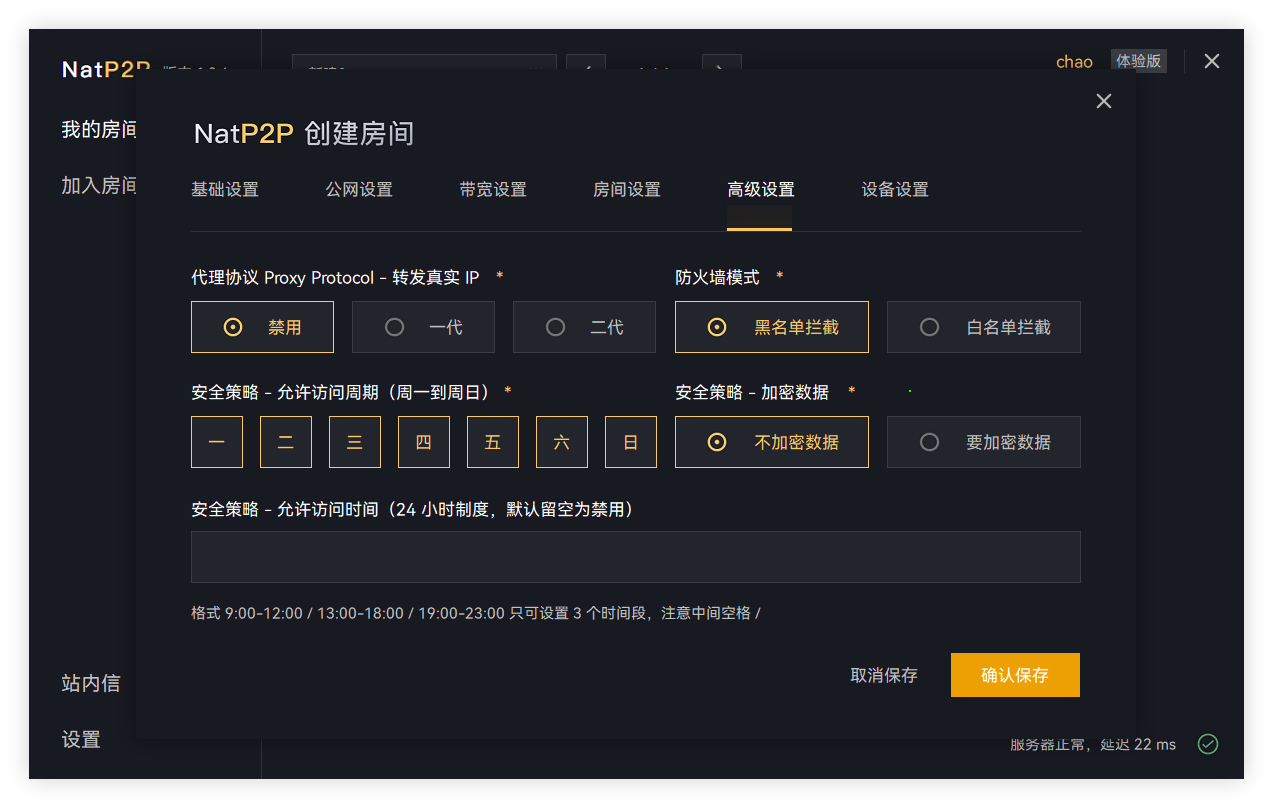Click 取消保存 to cancel saving
The width and height of the screenshot is (1275, 810).
(884, 675)
